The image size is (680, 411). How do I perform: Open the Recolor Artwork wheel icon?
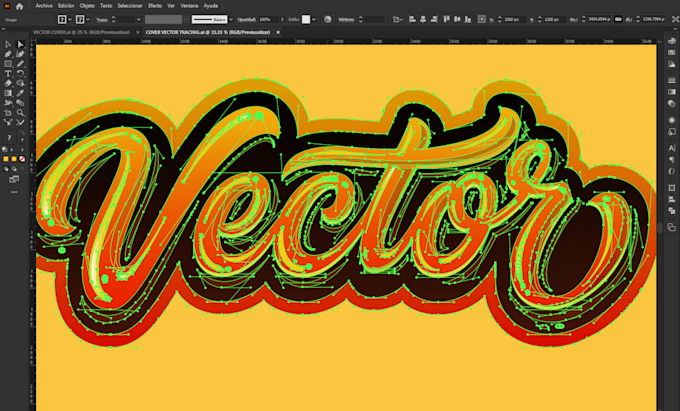coord(327,20)
